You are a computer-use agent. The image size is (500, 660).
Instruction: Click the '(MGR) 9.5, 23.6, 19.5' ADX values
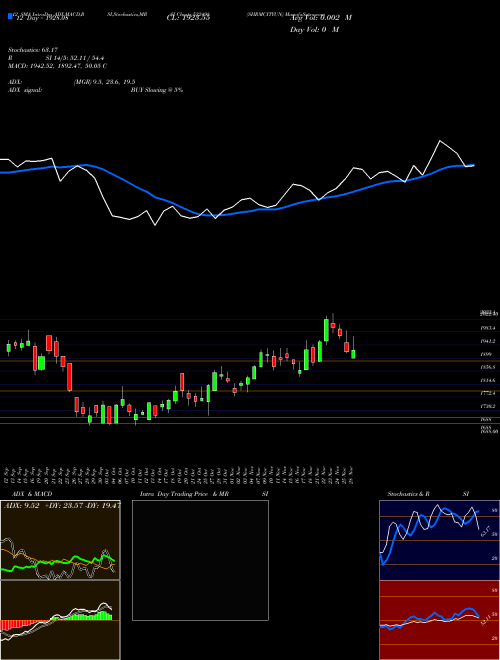104,82
